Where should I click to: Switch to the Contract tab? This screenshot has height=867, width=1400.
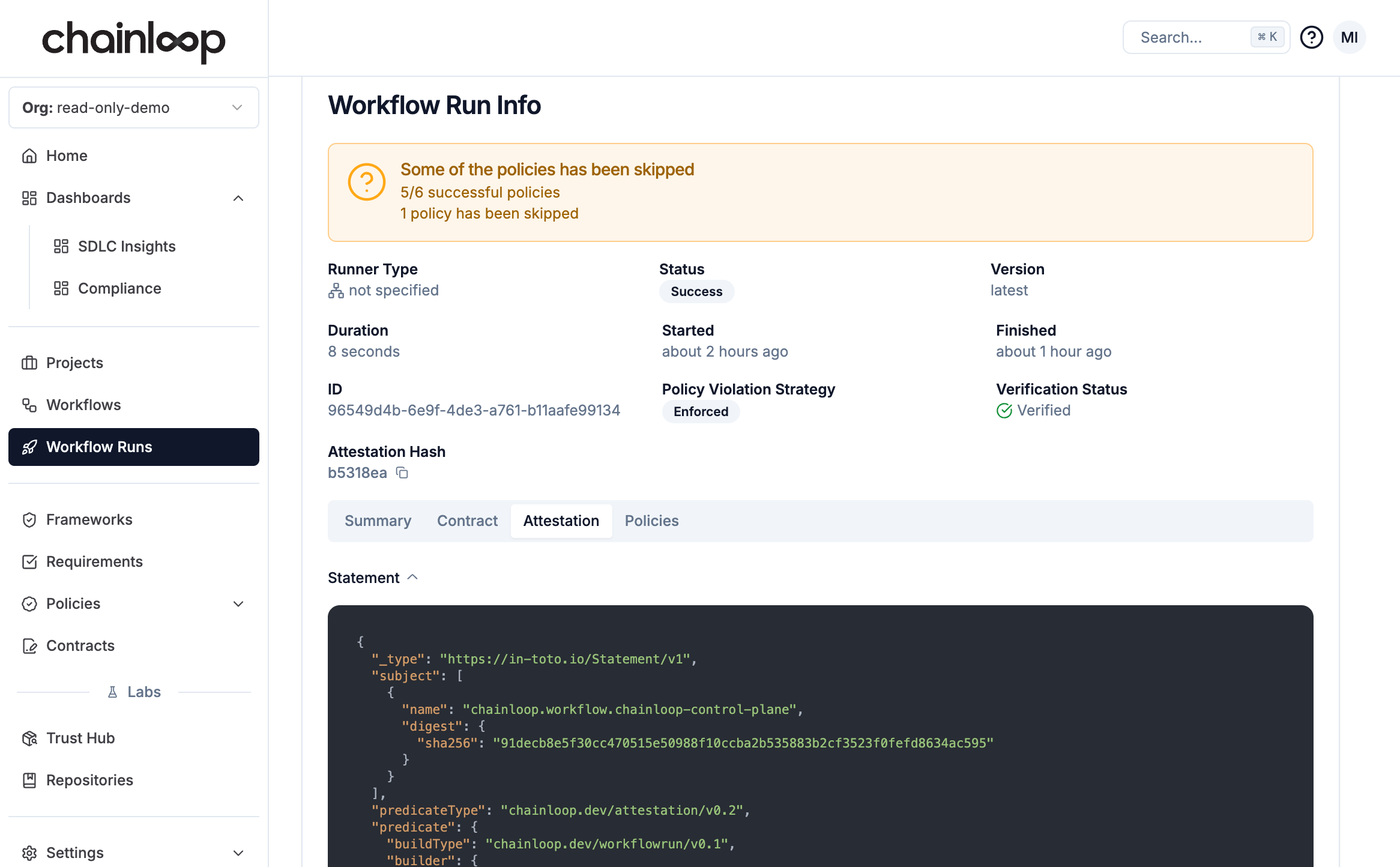coord(467,521)
